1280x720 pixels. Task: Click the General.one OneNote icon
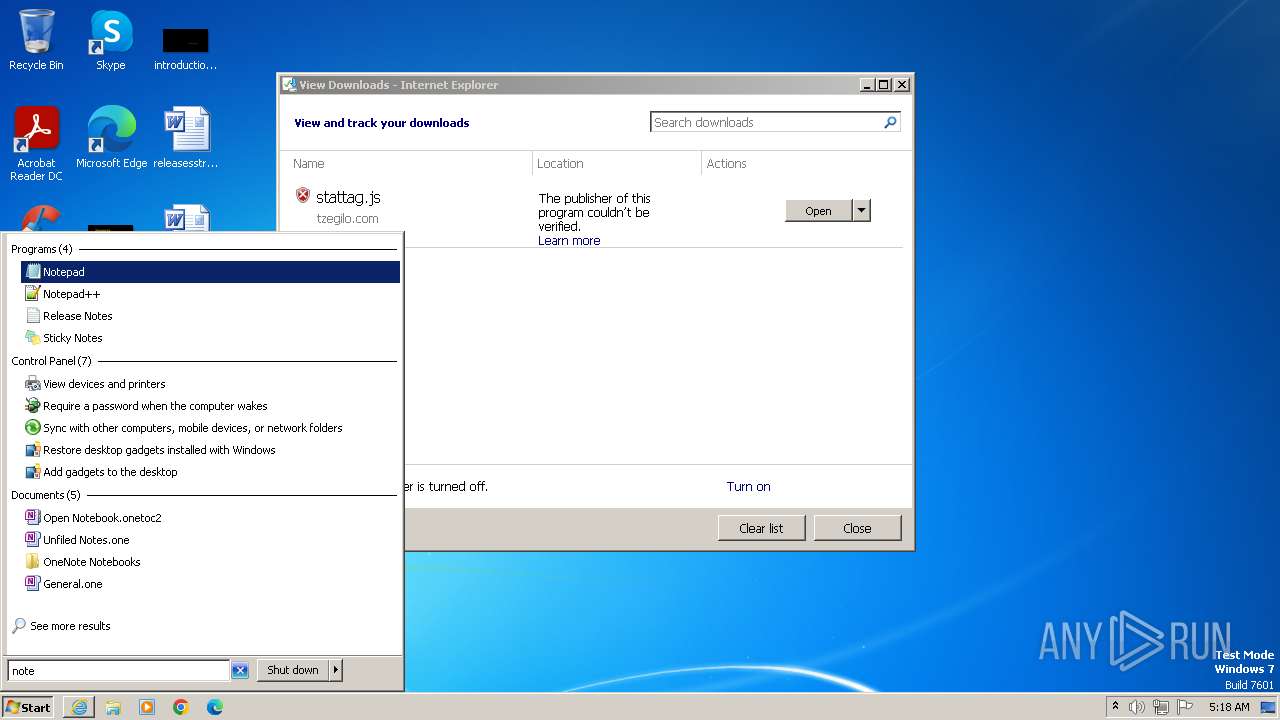(33, 584)
